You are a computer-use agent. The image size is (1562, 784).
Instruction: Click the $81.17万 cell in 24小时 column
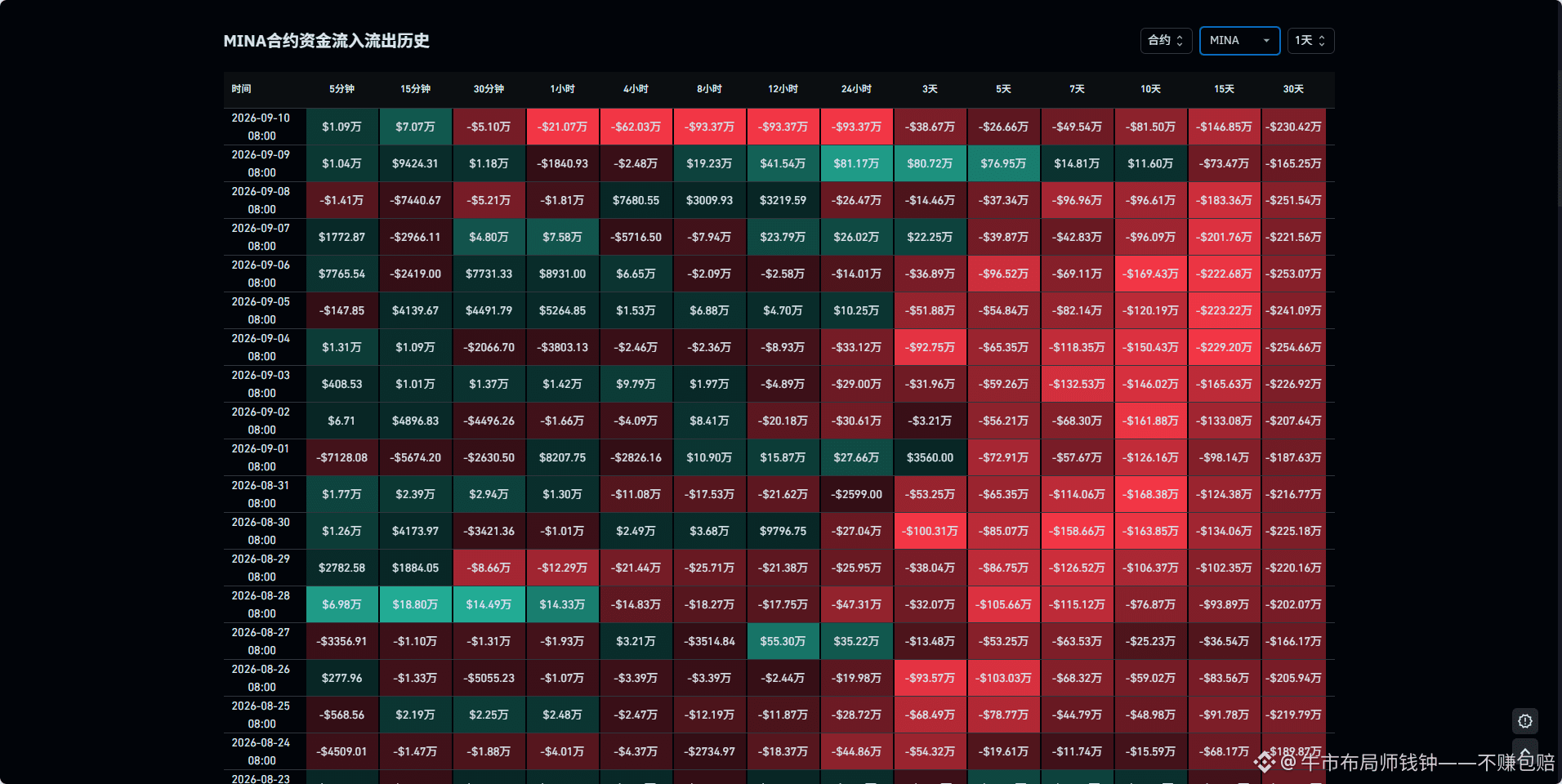click(x=856, y=163)
